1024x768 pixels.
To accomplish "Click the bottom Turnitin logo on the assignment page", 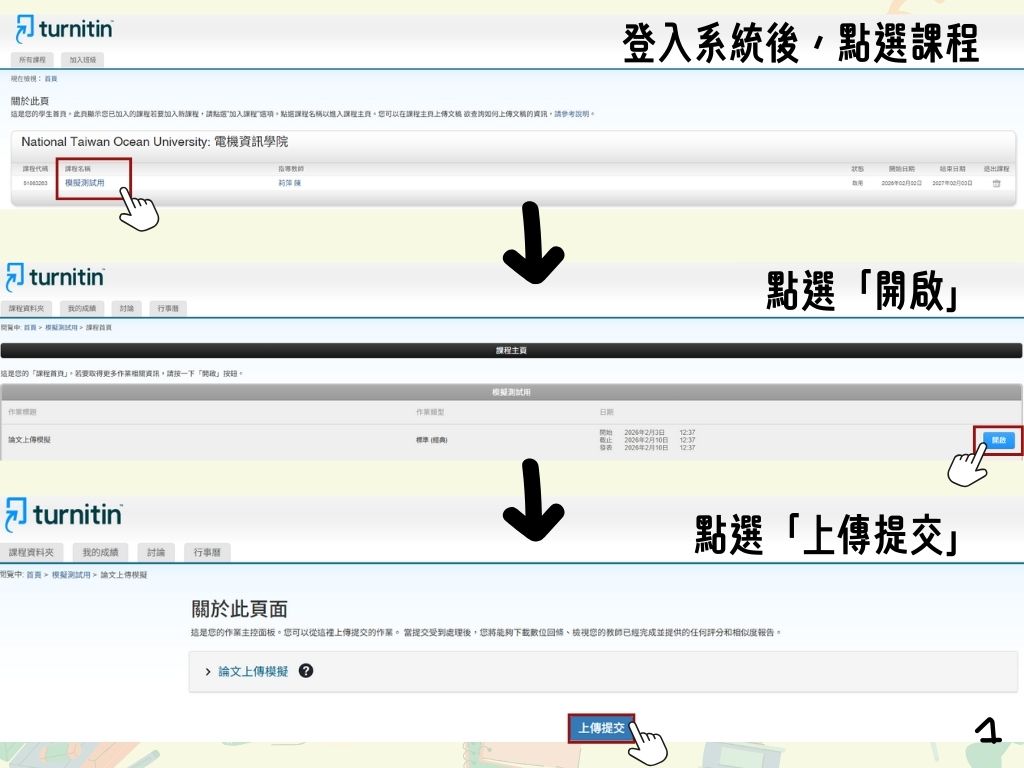I will (x=63, y=513).
